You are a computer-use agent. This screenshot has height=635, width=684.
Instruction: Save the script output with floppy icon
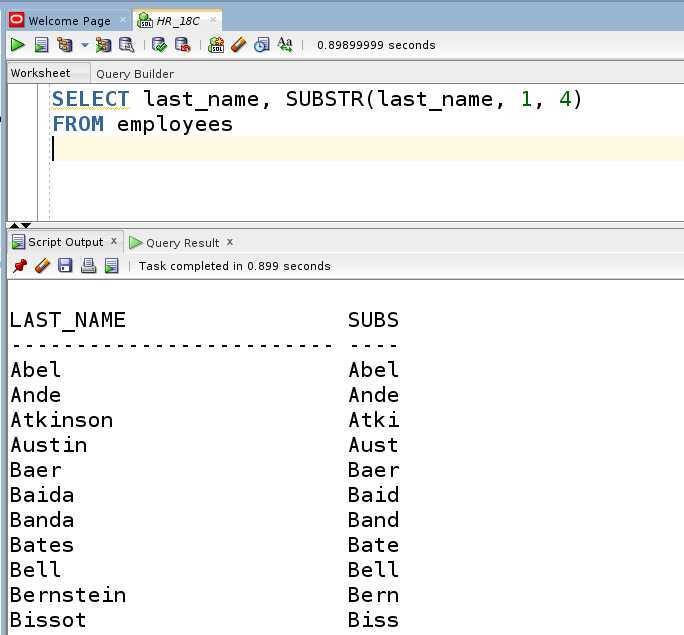(x=65, y=266)
